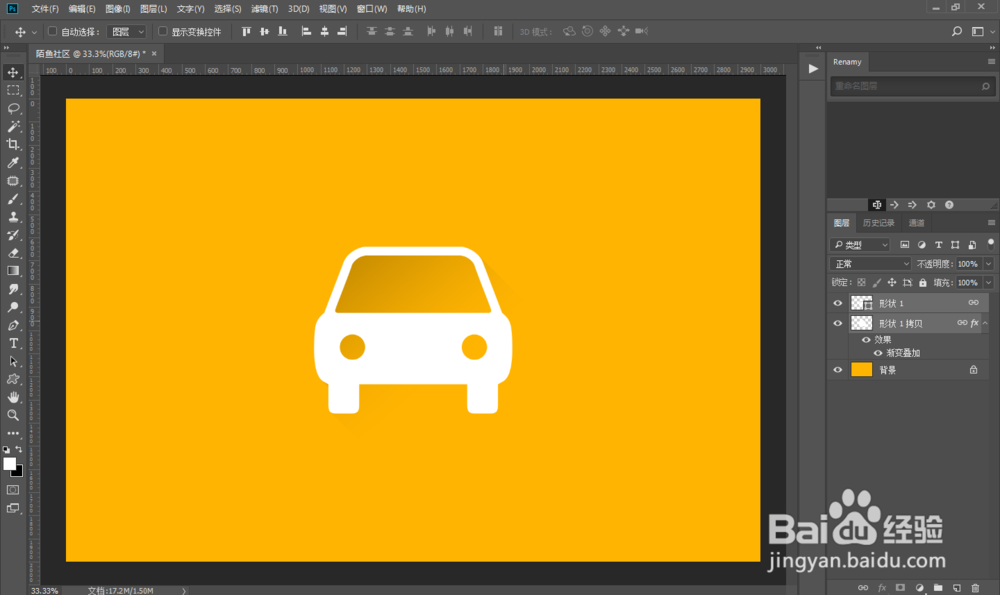Open the workspace switcher dropdown
Screen dimensions: 1000x595
(981, 31)
